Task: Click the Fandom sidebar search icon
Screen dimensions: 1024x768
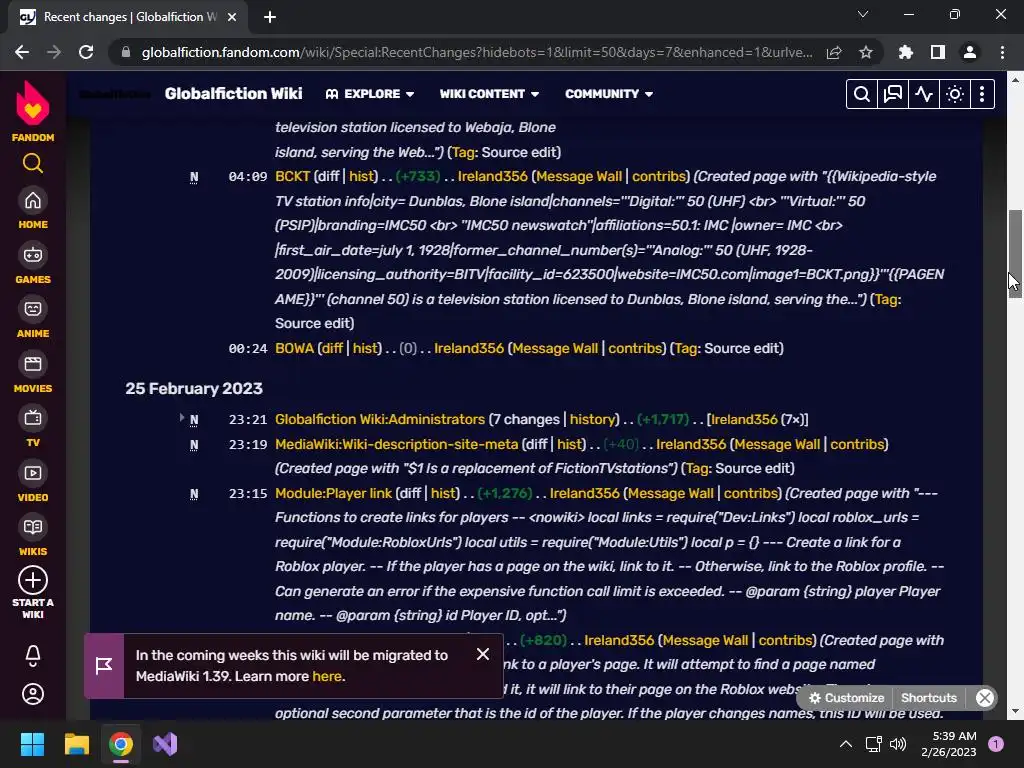Action: pos(33,163)
